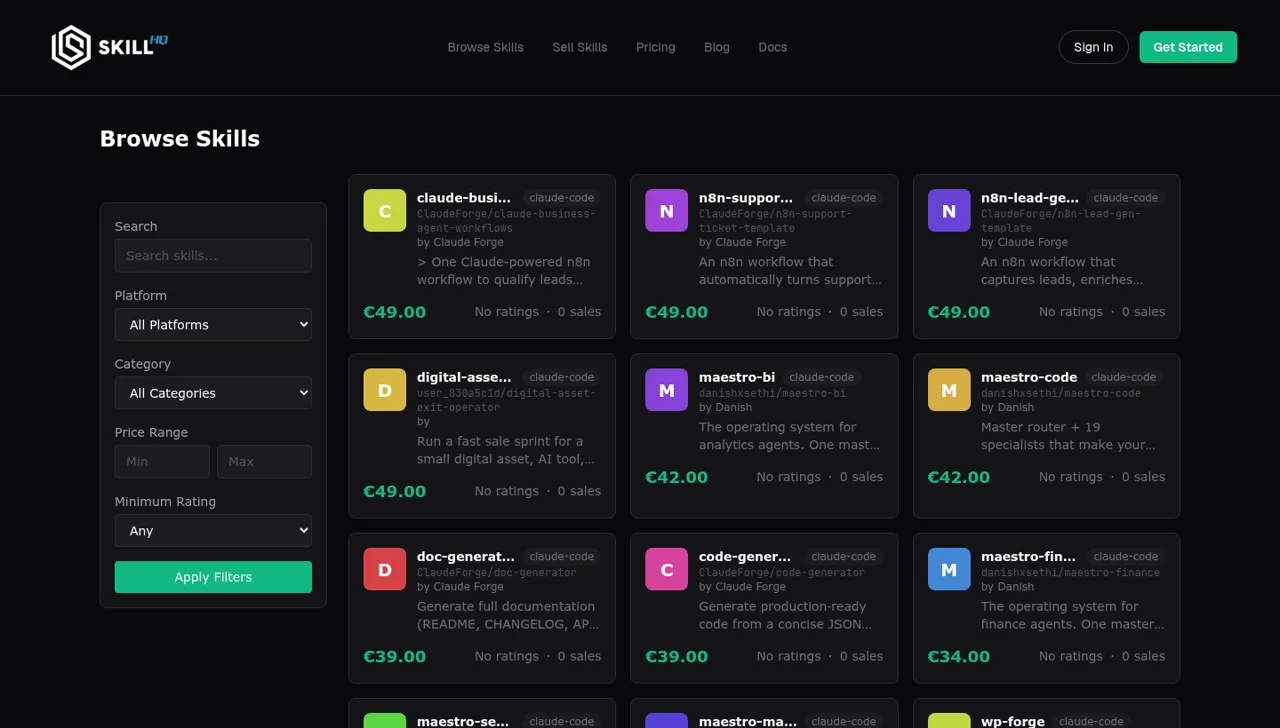Open n8n-lead-gen skill N icon
The width and height of the screenshot is (1280, 728).
pos(949,210)
